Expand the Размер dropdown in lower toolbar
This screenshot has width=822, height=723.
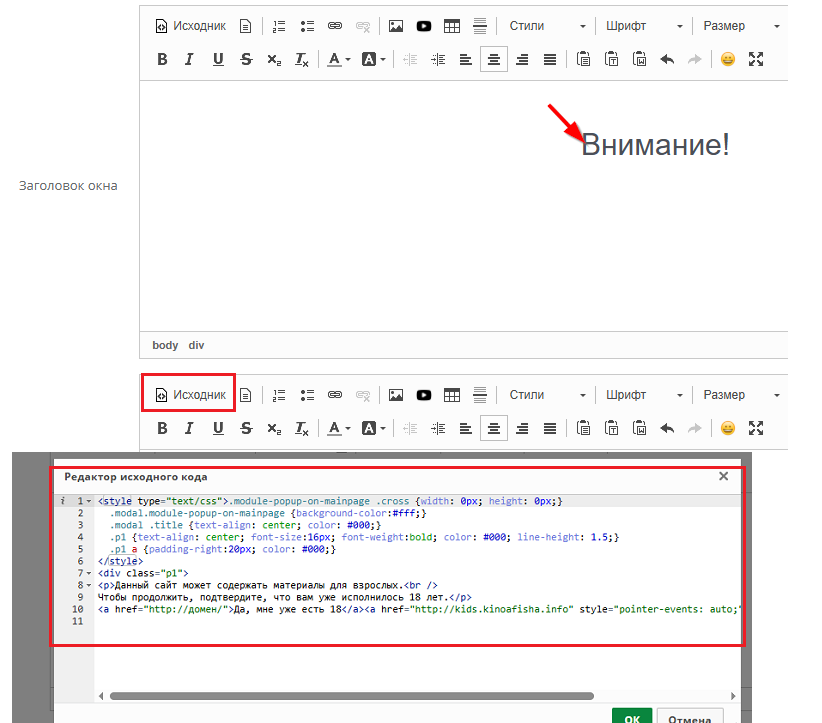point(740,395)
